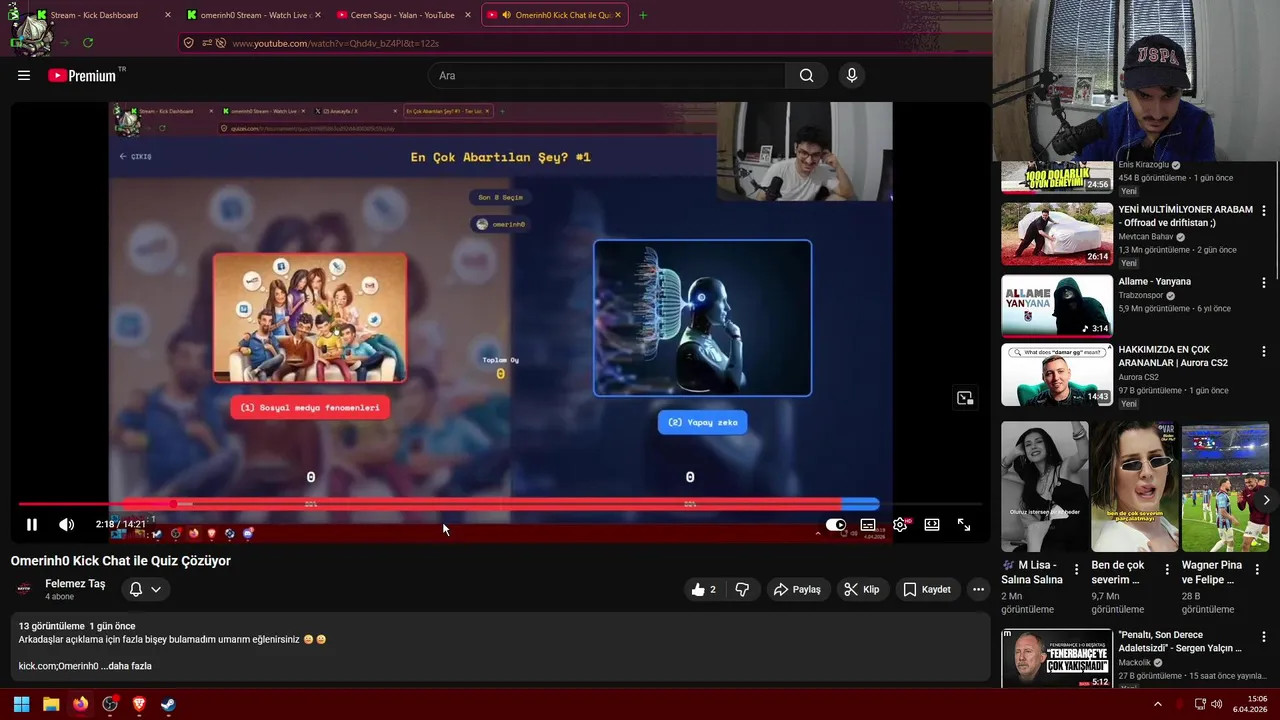This screenshot has height=720, width=1280.
Task: Open Firefox from taskbar
Action: point(80,704)
